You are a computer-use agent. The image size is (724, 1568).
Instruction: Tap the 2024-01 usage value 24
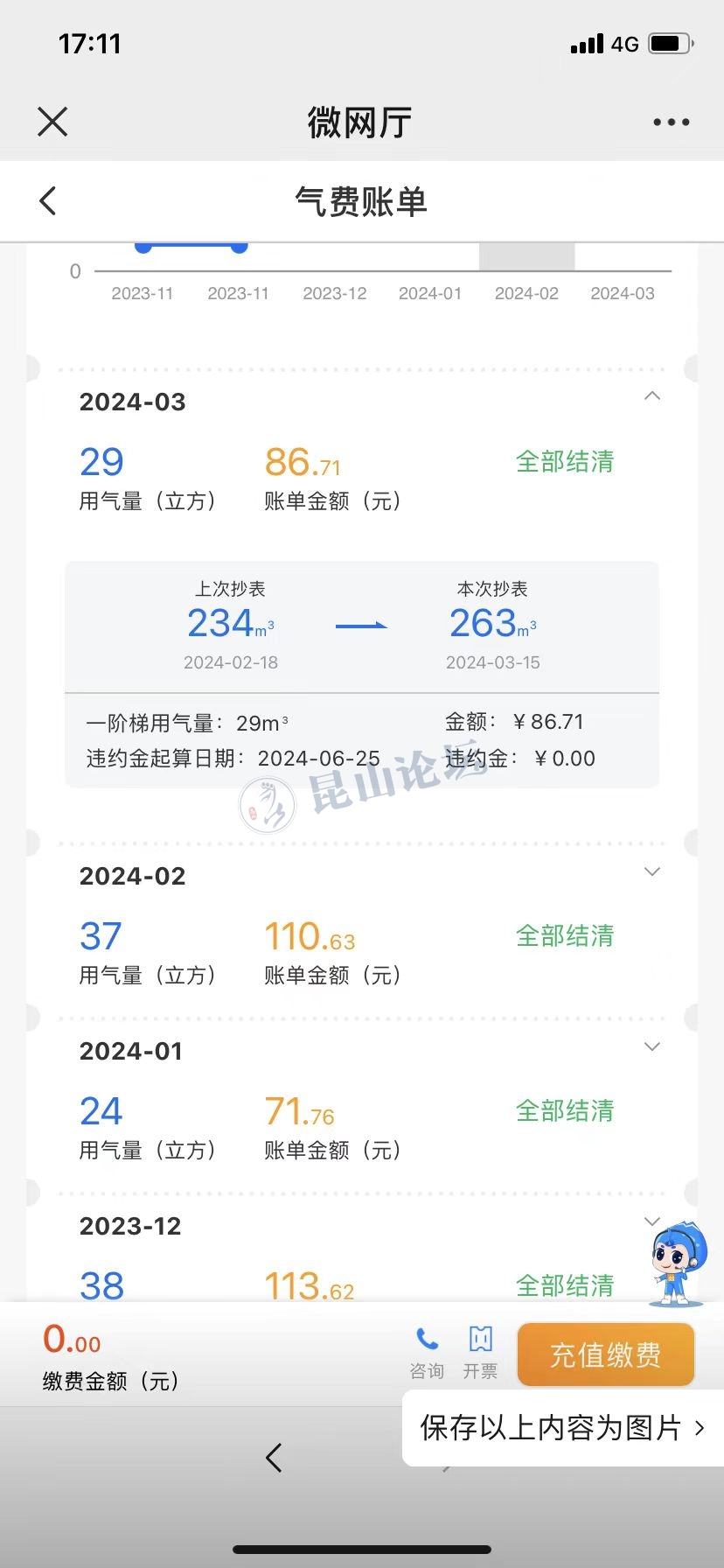101,1111
